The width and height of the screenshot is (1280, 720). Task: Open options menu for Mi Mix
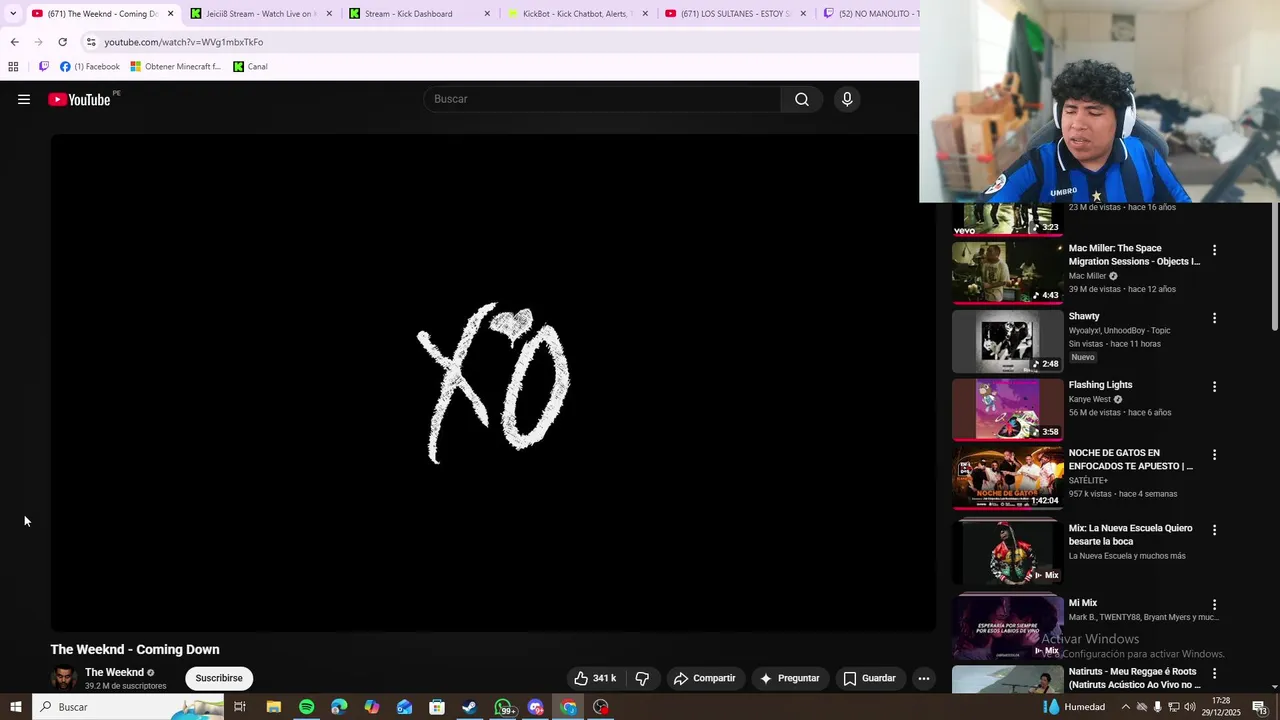[1215, 605]
